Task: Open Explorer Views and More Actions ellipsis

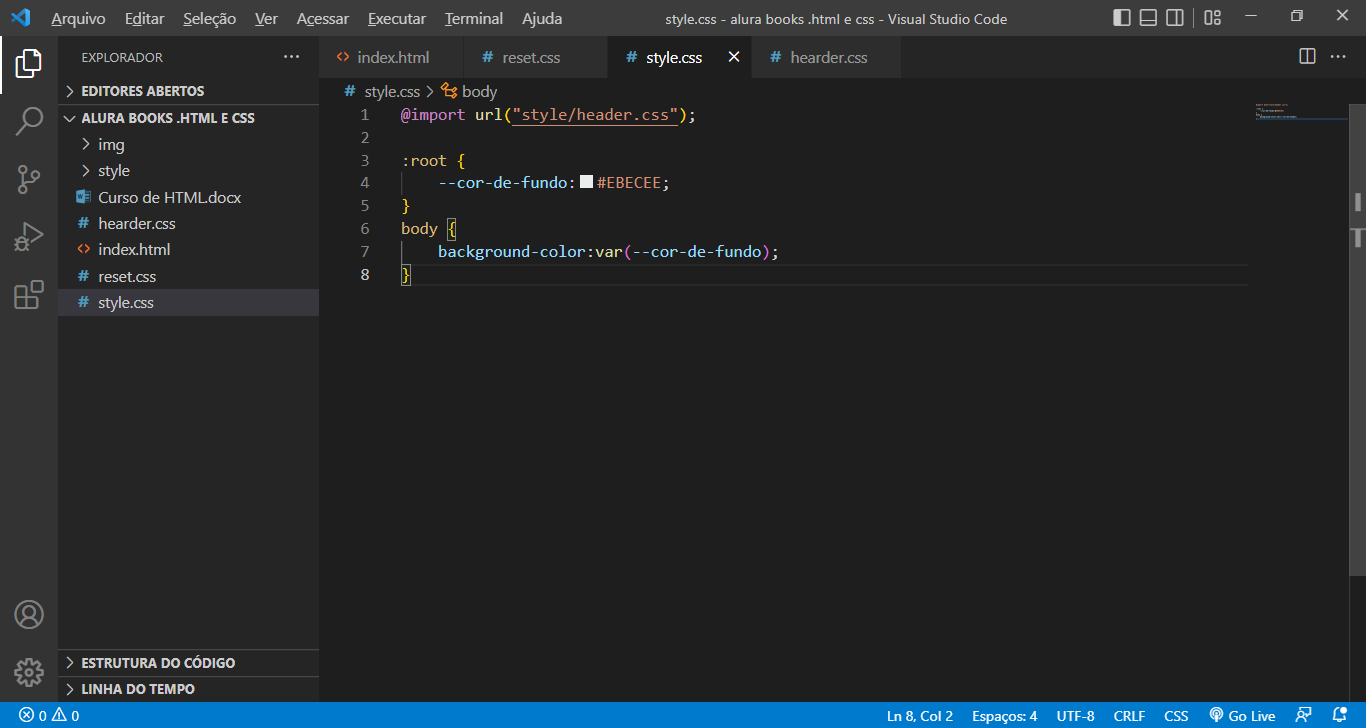Action: (291, 57)
